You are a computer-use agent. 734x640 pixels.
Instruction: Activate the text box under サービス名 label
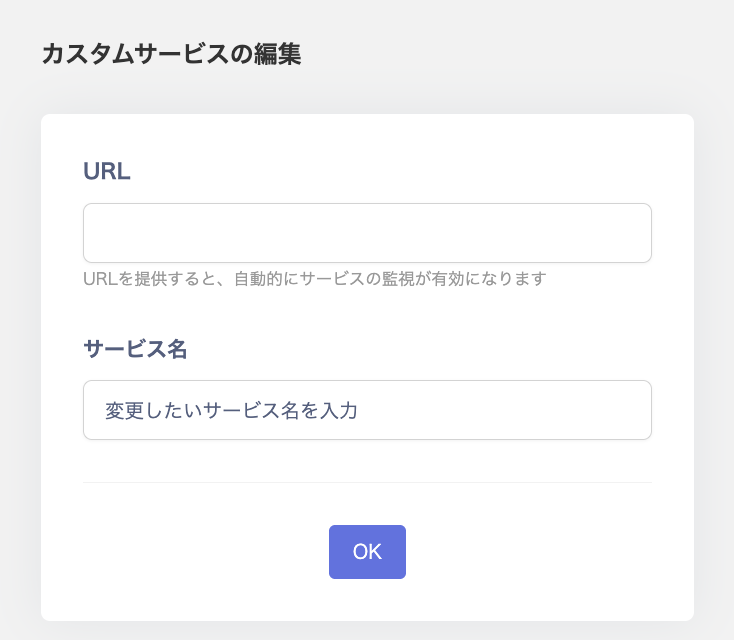coord(367,410)
